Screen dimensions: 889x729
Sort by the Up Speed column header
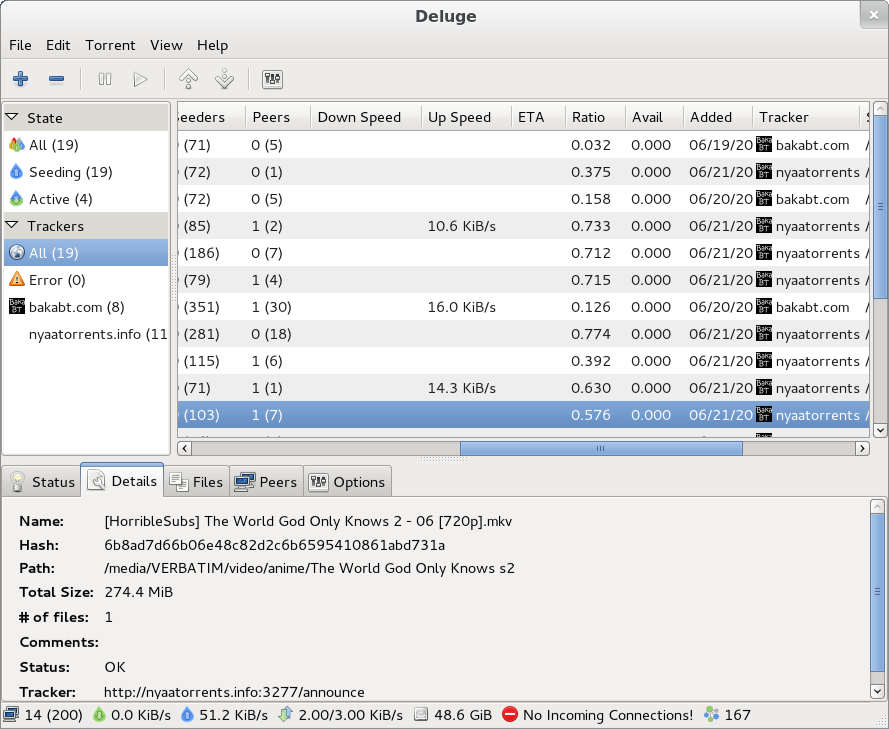[466, 117]
